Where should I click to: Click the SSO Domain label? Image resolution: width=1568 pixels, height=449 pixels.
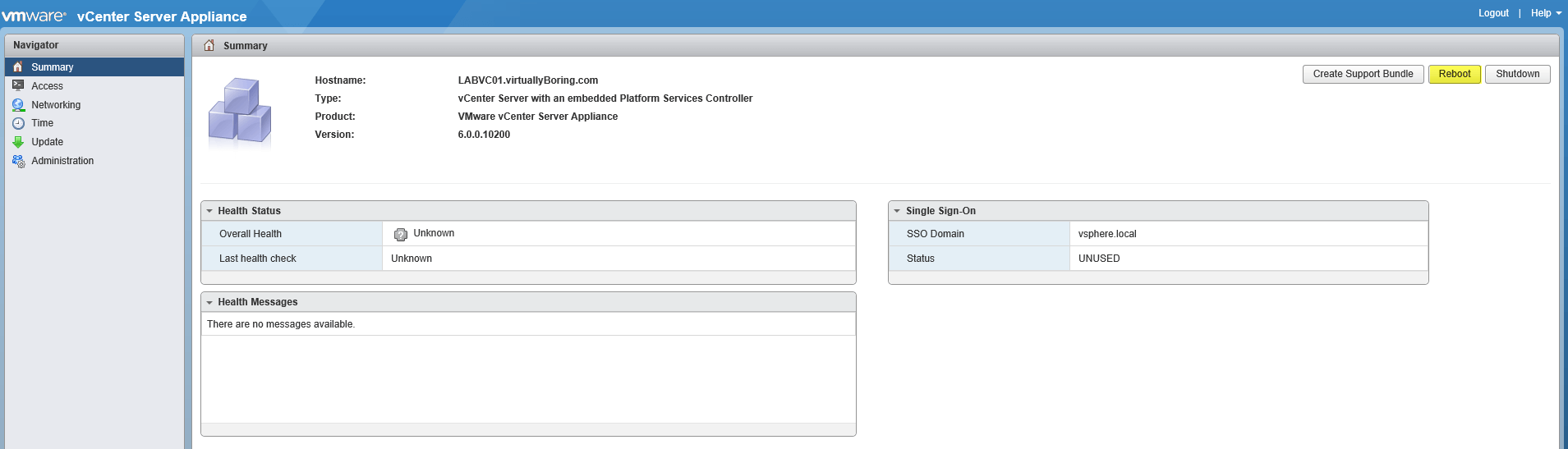(x=936, y=234)
